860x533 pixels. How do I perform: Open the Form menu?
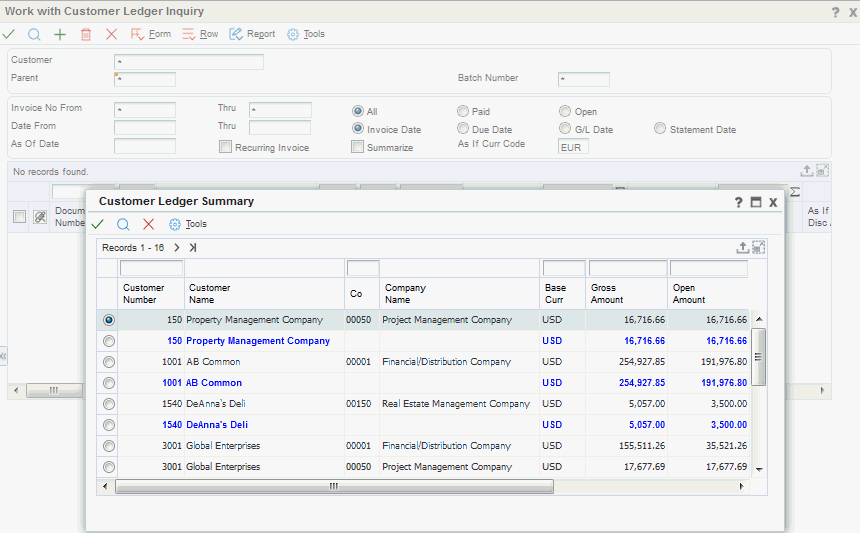151,34
